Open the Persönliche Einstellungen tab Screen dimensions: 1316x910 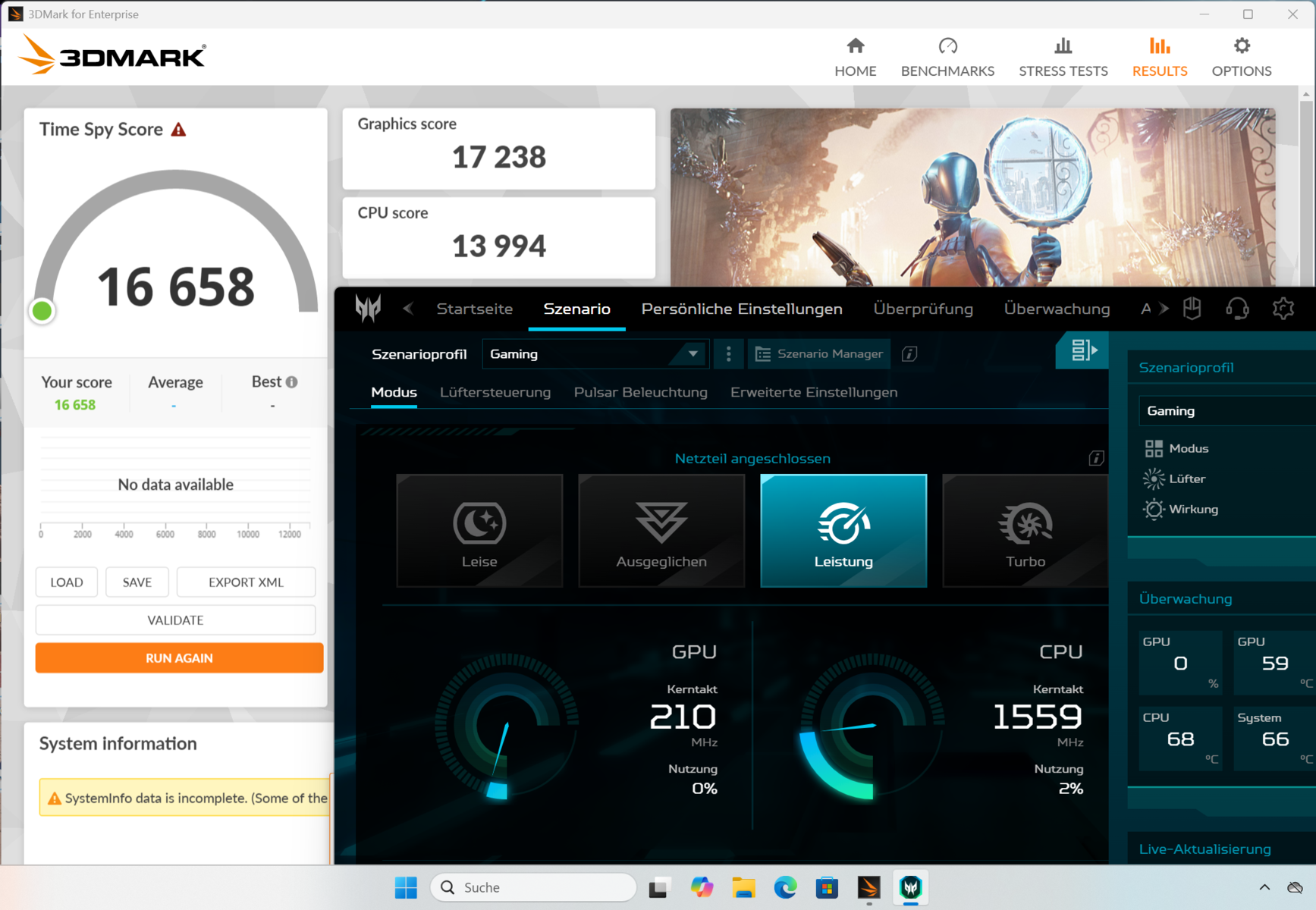[x=742, y=309]
